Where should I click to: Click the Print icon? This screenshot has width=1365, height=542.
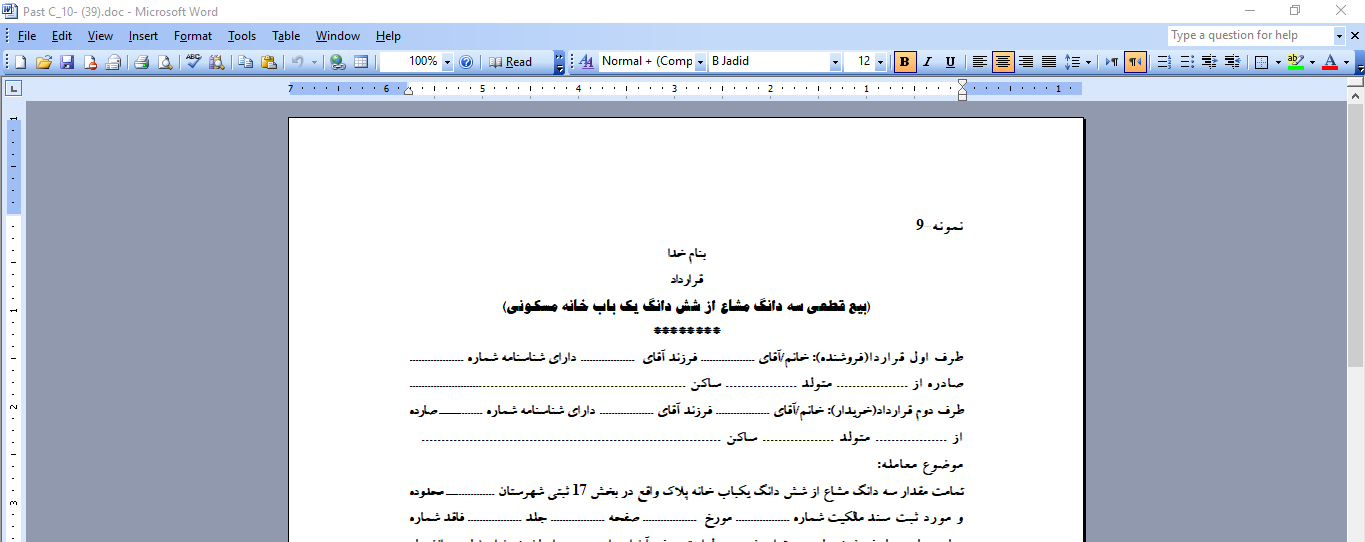click(x=141, y=62)
